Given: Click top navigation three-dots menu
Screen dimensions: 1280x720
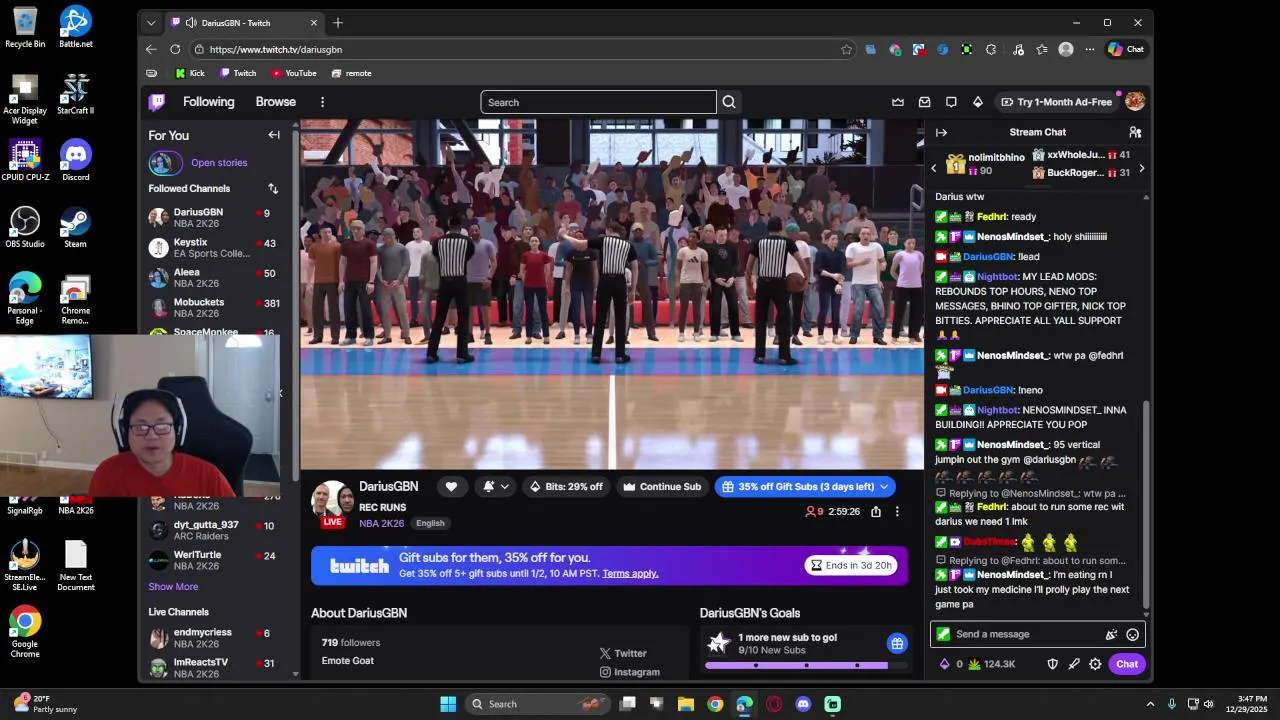Looking at the screenshot, I should [x=322, y=102].
